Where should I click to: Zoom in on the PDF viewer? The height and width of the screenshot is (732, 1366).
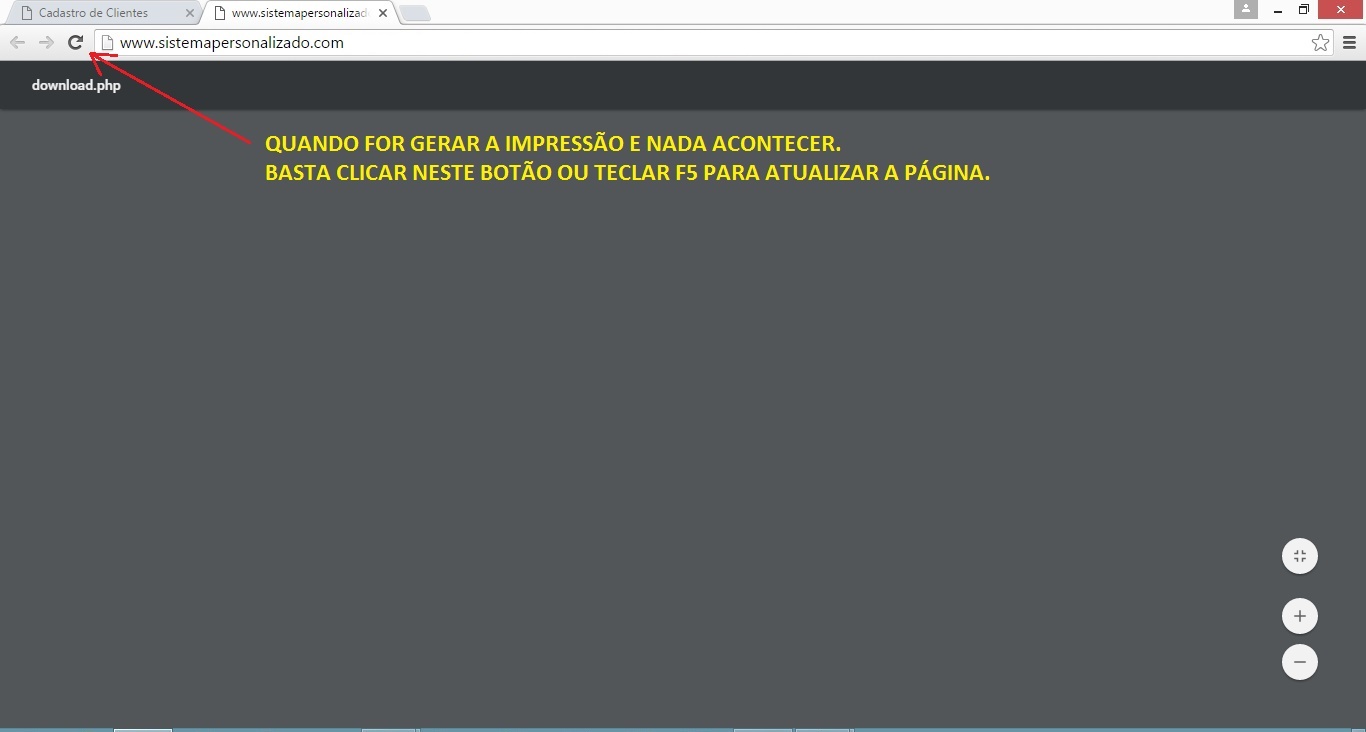1299,616
